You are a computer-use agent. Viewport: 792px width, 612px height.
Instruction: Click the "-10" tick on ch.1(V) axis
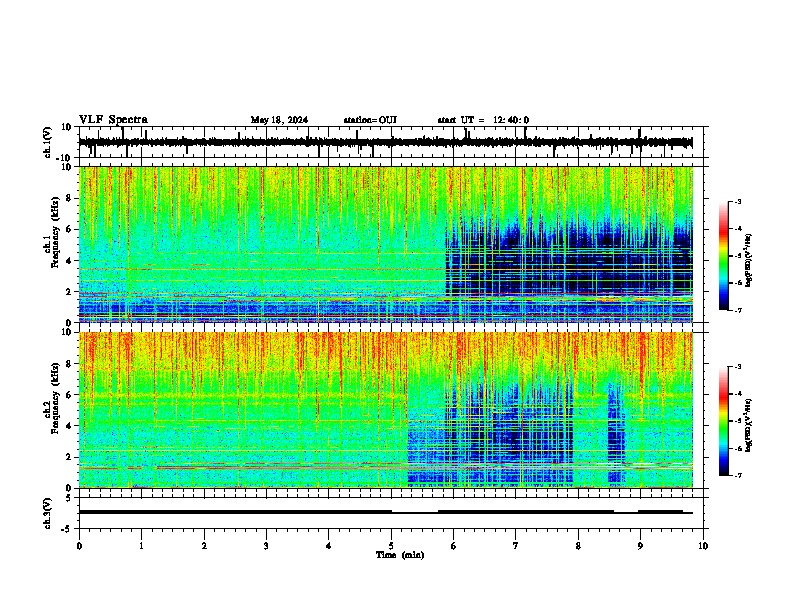[65, 158]
